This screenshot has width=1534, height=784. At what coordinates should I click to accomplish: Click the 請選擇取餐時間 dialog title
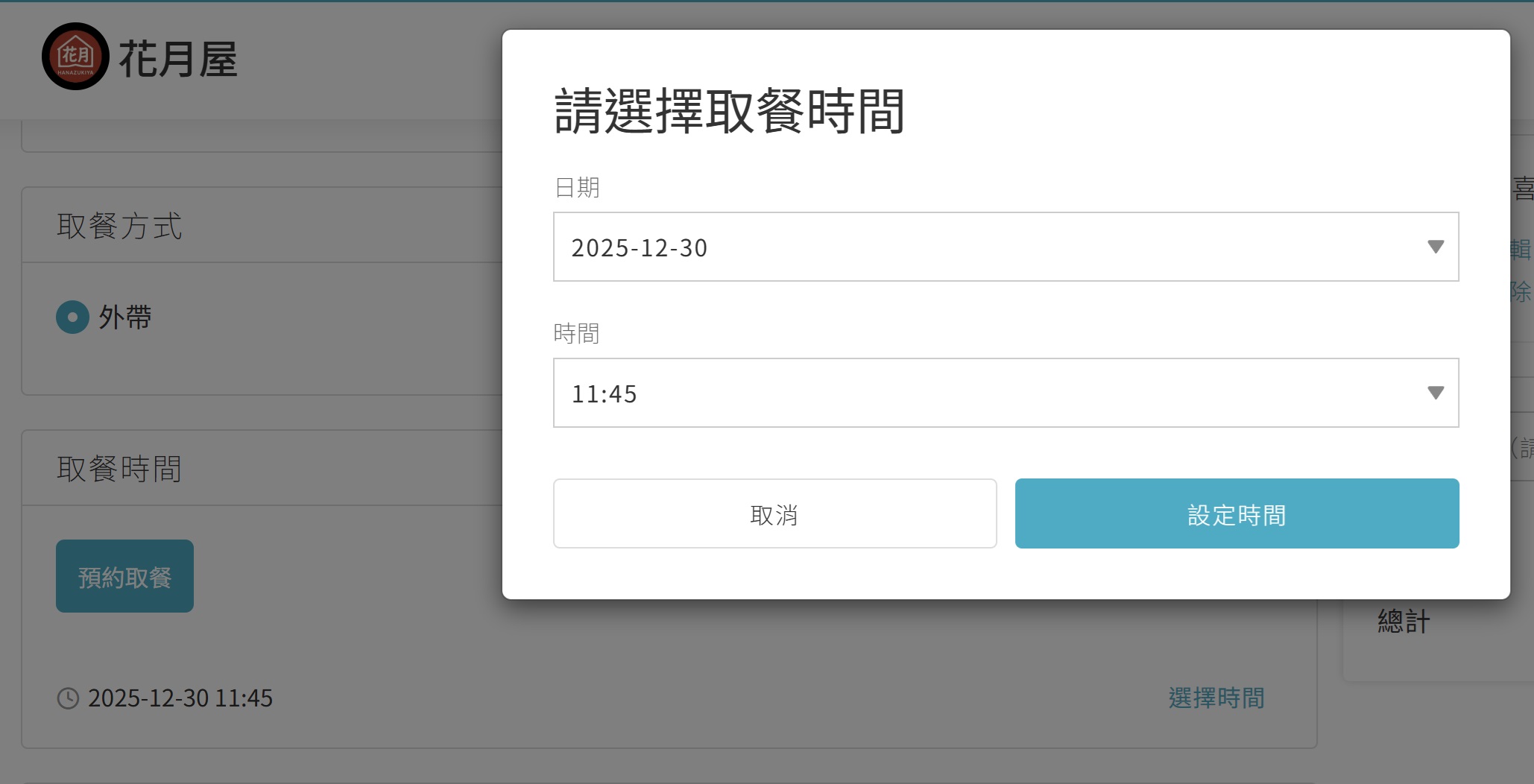729,111
